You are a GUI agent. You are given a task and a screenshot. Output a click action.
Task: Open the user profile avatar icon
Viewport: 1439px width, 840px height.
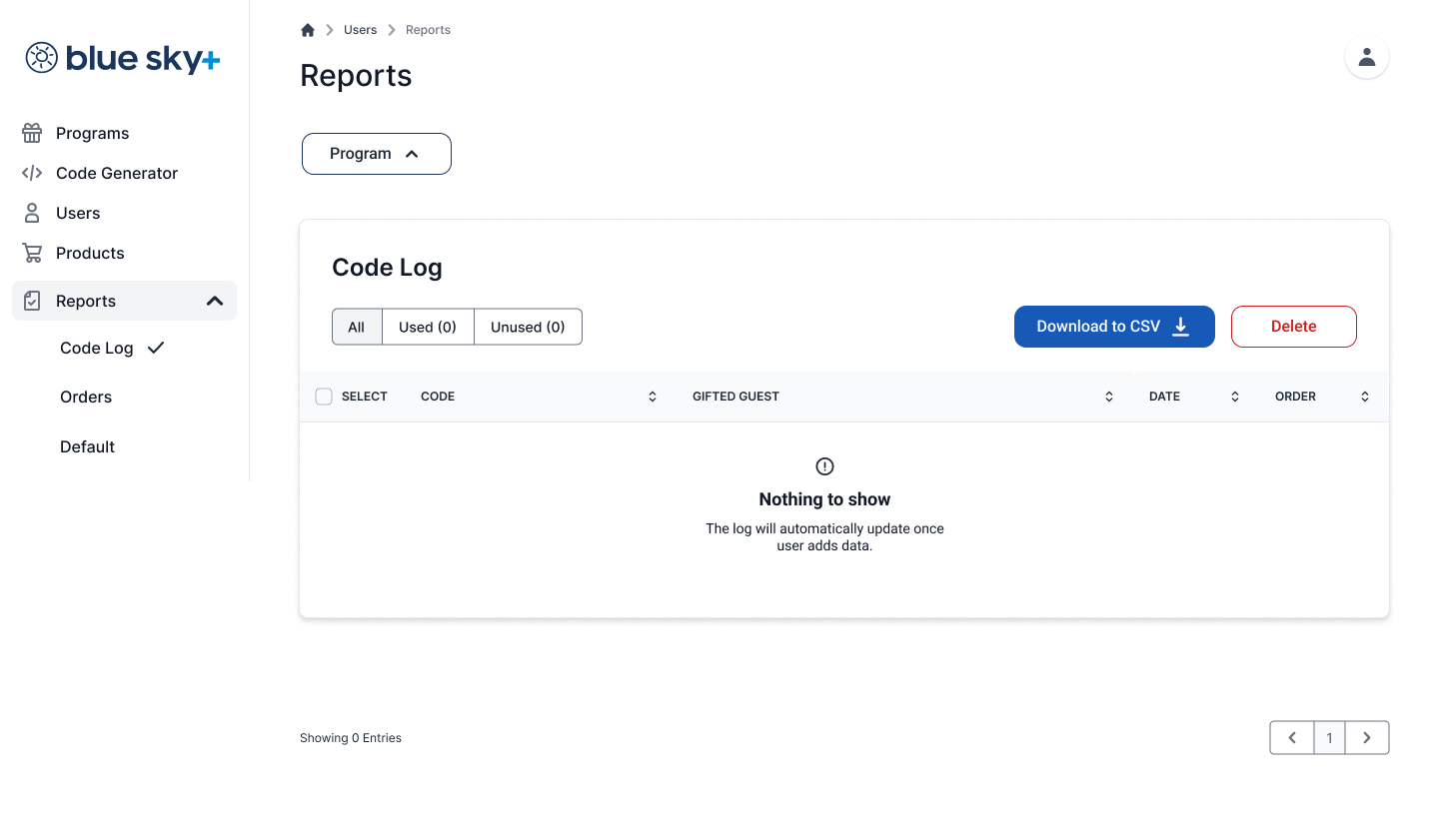tap(1366, 57)
